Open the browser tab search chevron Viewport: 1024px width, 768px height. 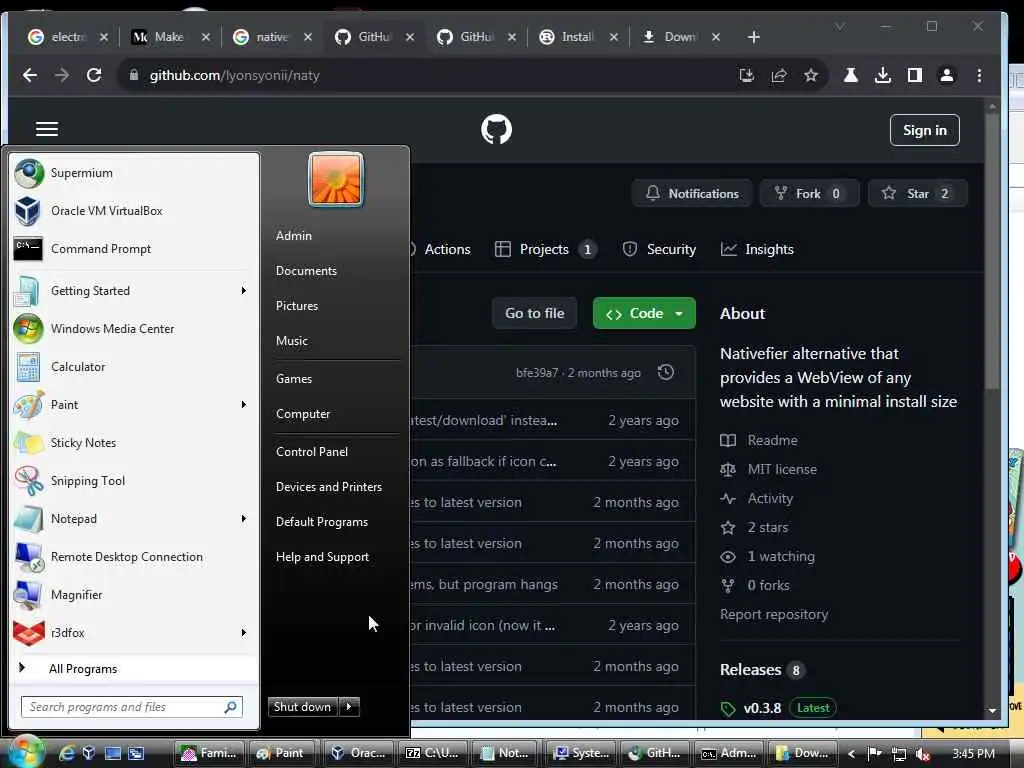[x=840, y=27]
